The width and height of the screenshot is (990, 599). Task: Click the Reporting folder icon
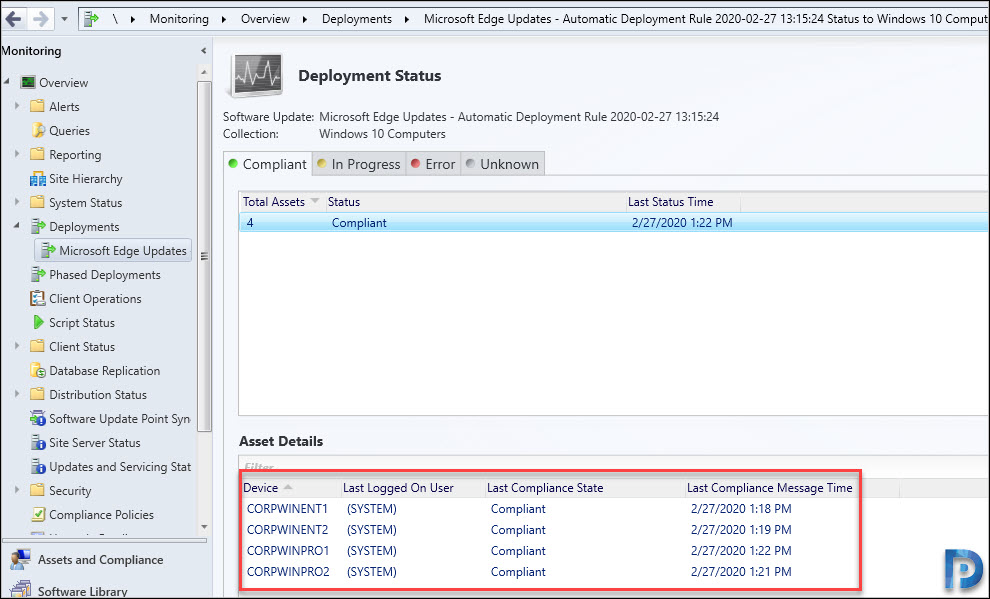pyautogui.click(x=37, y=154)
